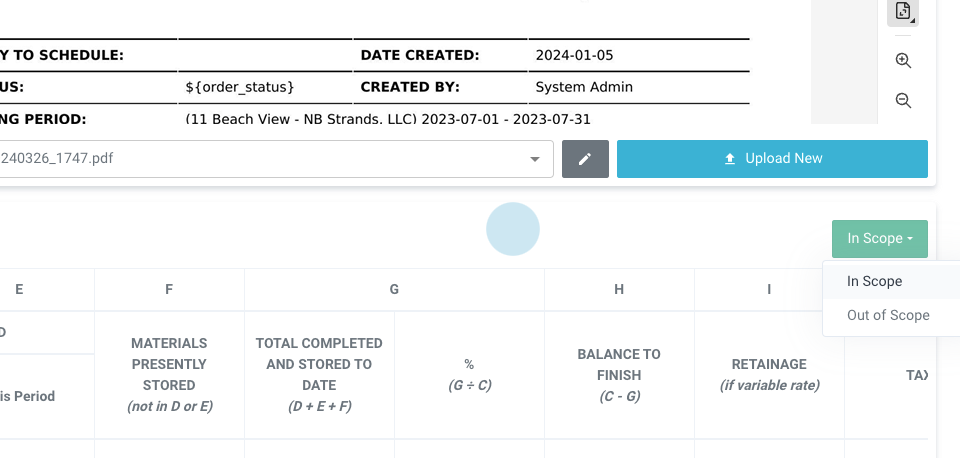960x458 pixels.
Task: Click the System Admin created-by value
Action: pyautogui.click(x=584, y=87)
